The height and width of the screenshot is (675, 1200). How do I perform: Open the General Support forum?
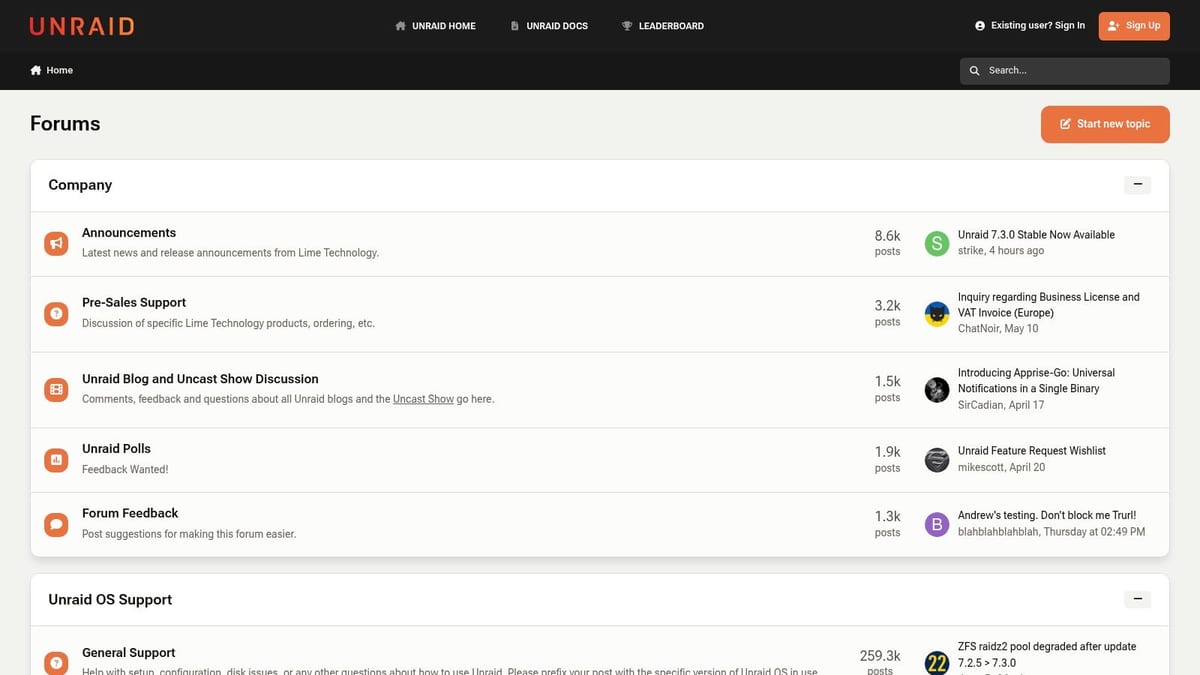129,653
